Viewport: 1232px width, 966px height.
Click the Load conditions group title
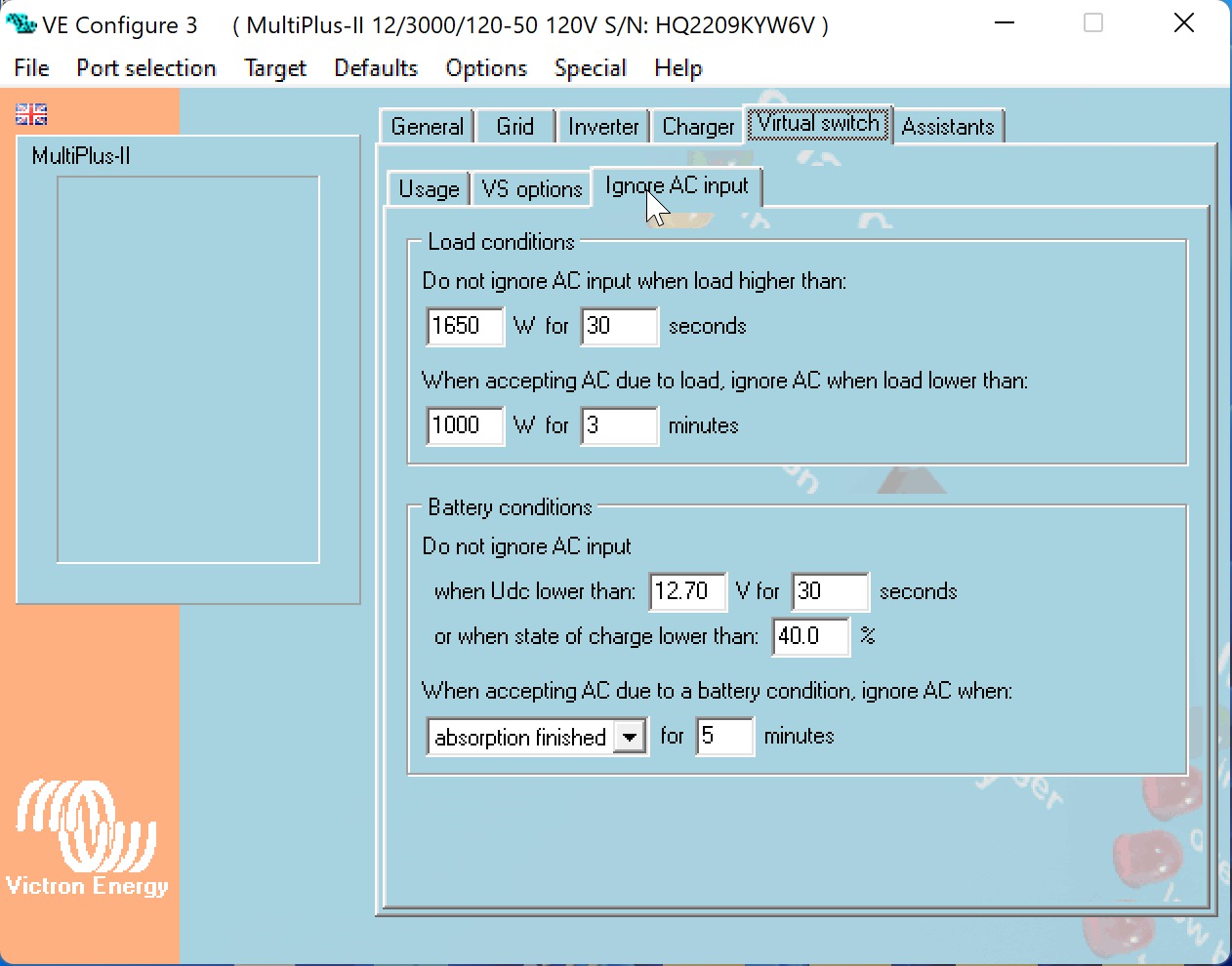502,242
